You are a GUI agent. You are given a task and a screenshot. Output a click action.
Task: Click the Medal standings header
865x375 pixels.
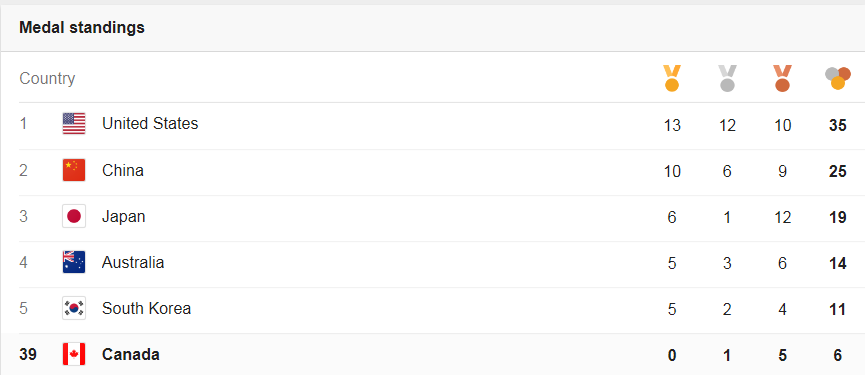click(x=82, y=28)
